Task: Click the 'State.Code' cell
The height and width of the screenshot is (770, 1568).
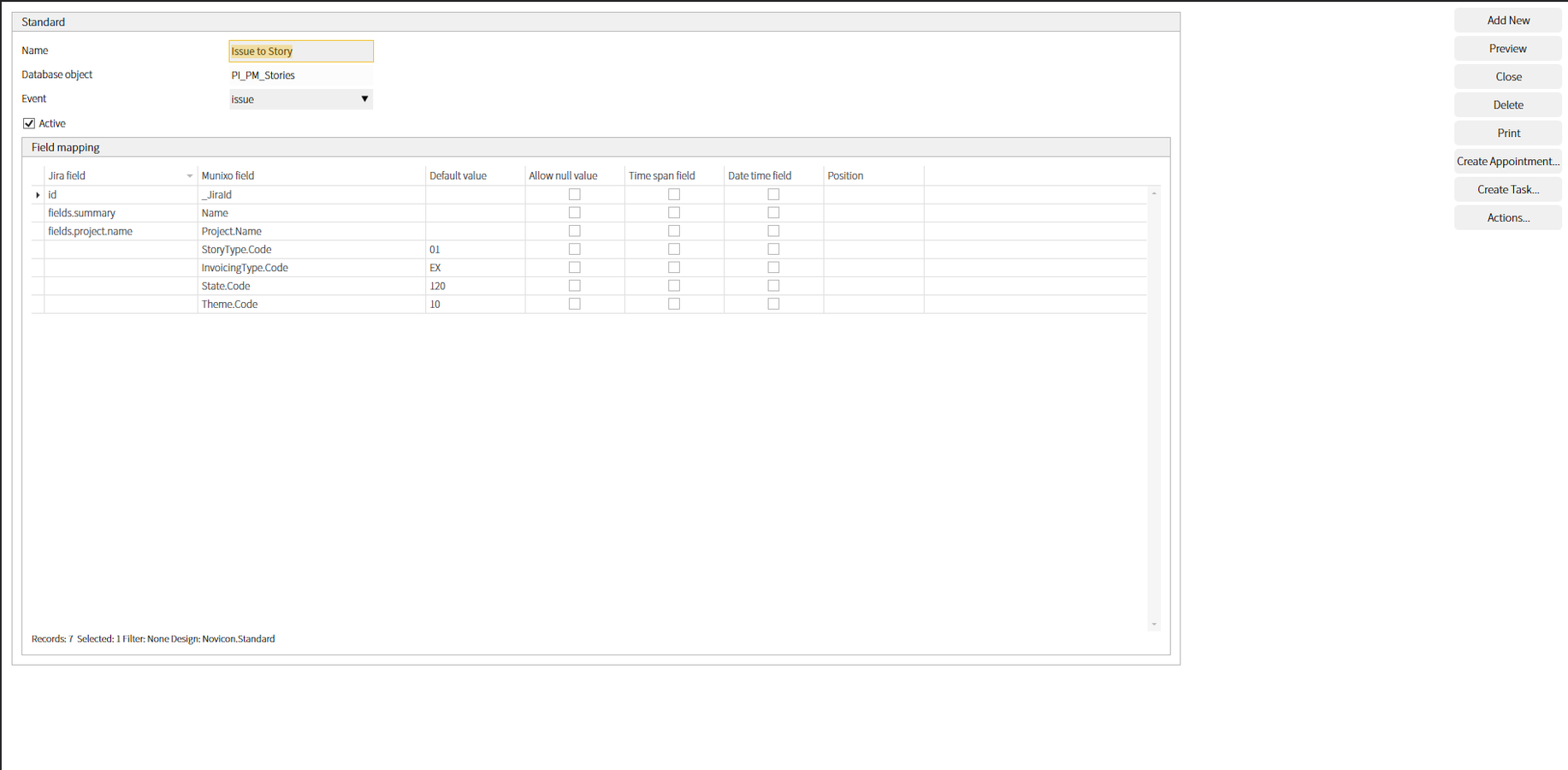Action: 311,286
